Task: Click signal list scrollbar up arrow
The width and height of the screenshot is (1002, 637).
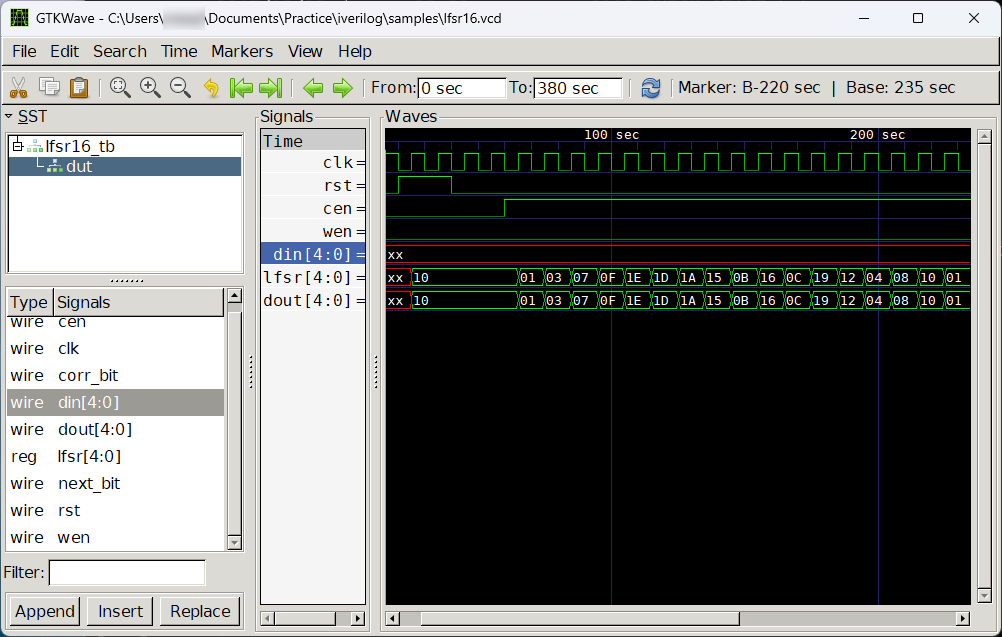Action: (235, 296)
